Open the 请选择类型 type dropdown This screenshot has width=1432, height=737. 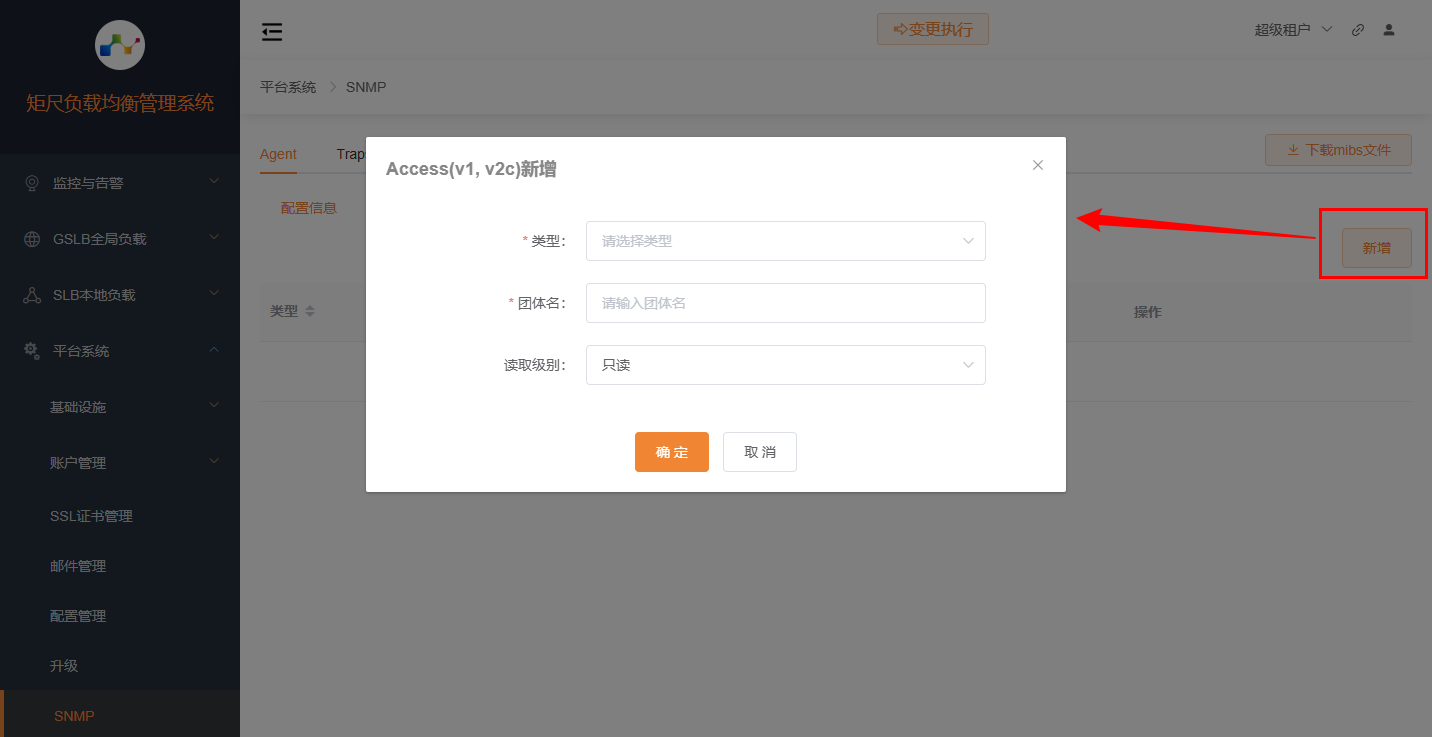[x=785, y=241]
